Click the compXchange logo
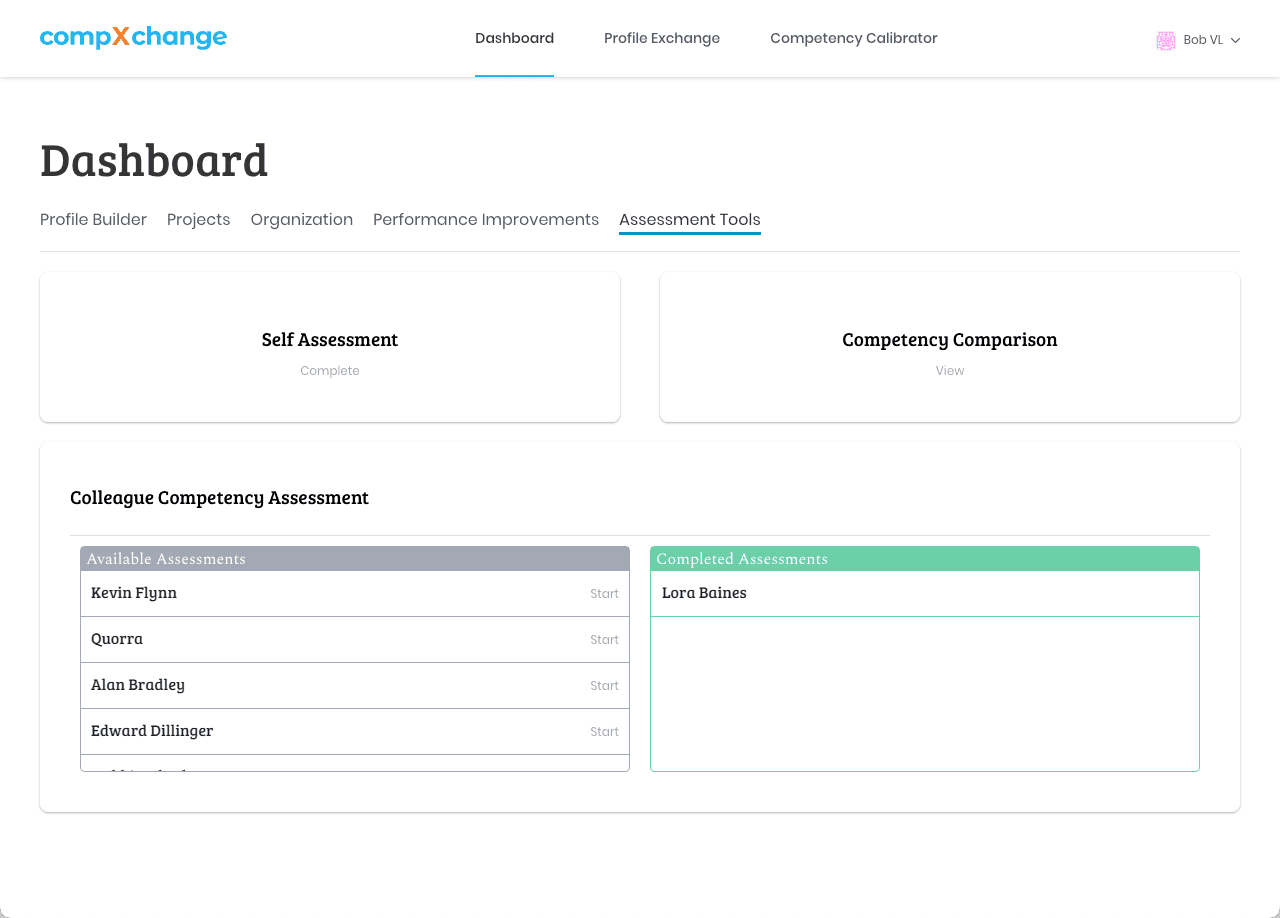Screen dimensions: 1280x918 tap(133, 37)
